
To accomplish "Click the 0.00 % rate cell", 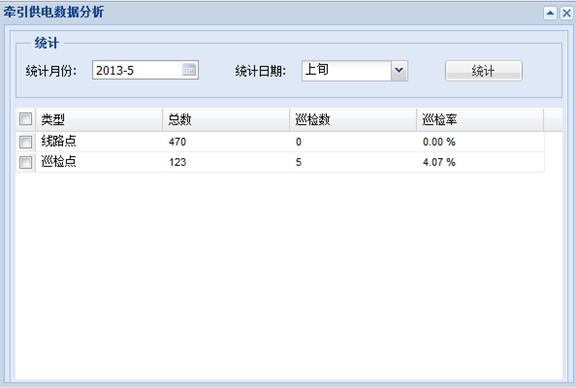I will [x=439, y=142].
